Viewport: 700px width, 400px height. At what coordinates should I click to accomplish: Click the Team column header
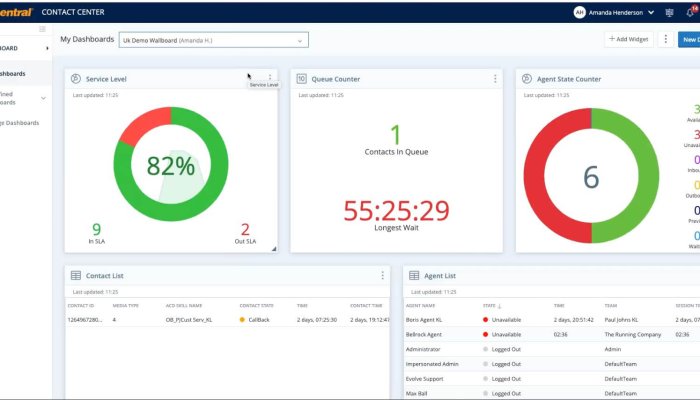tap(611, 306)
